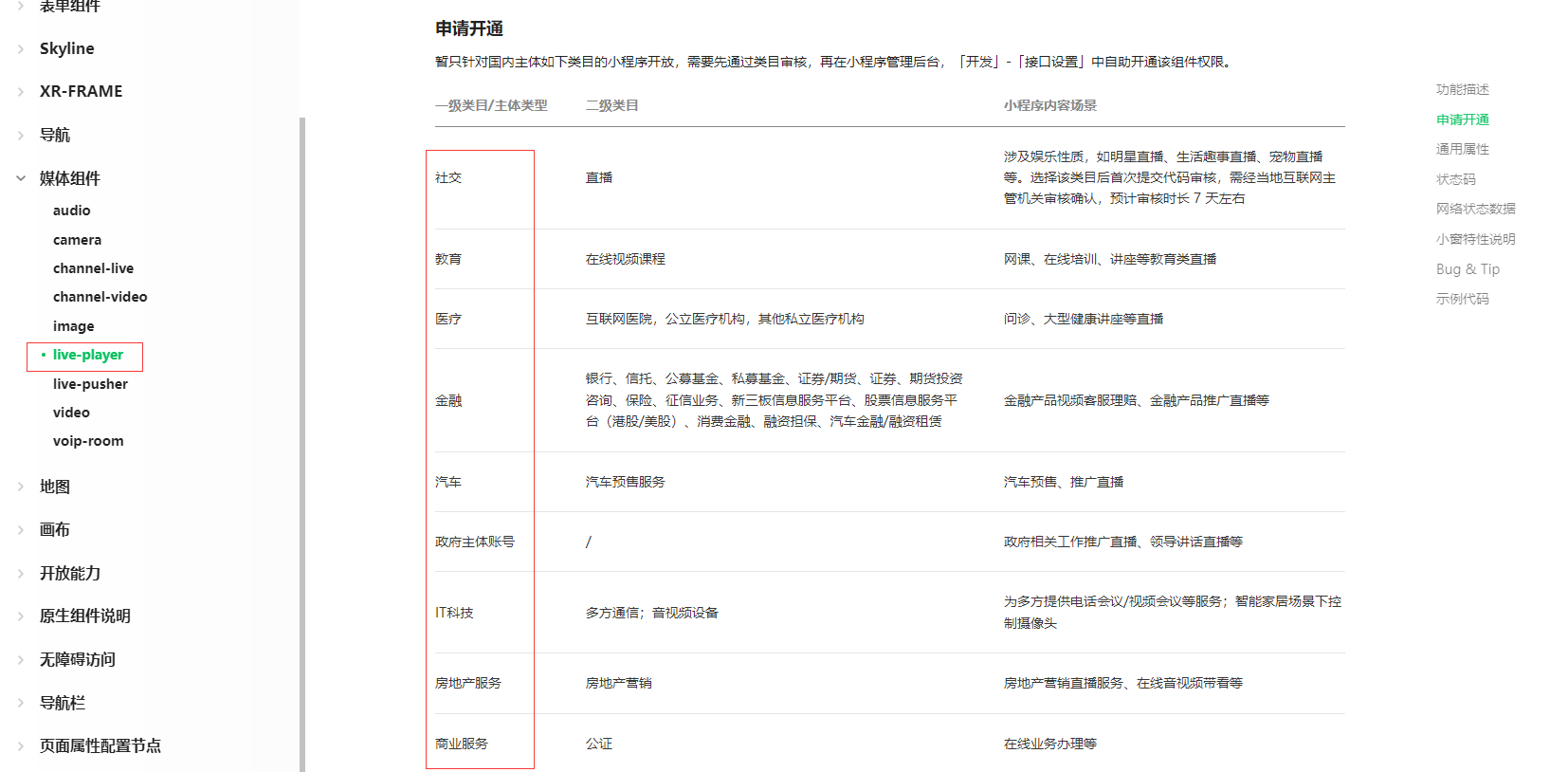The height and width of the screenshot is (772, 1568).
Task: Click the 多方通信；音视频设备 cell
Action: (x=652, y=613)
